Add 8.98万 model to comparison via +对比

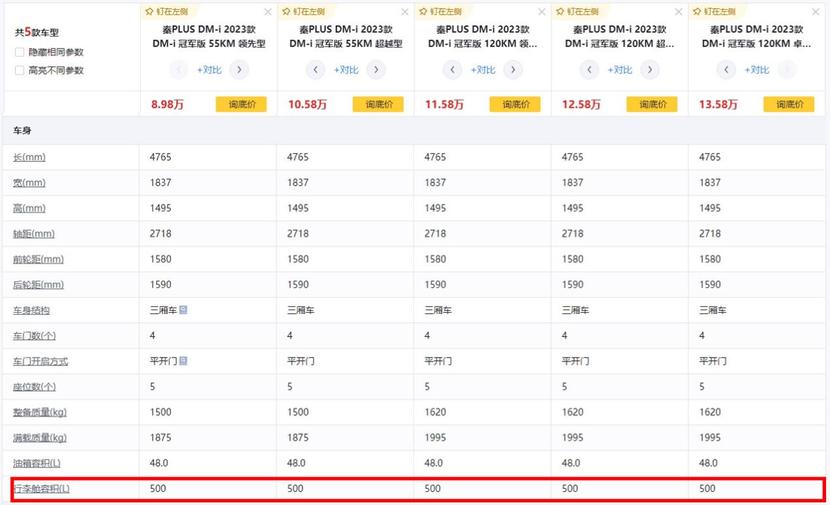point(209,70)
